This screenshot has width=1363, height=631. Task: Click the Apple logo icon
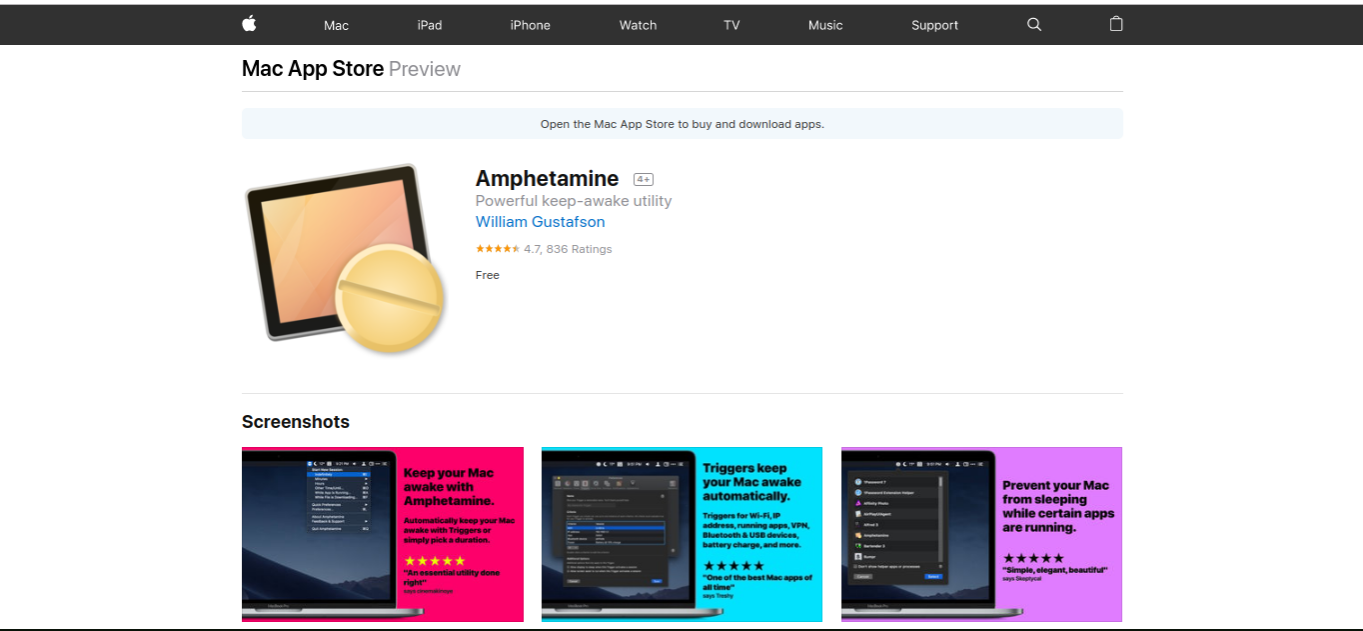coord(249,24)
